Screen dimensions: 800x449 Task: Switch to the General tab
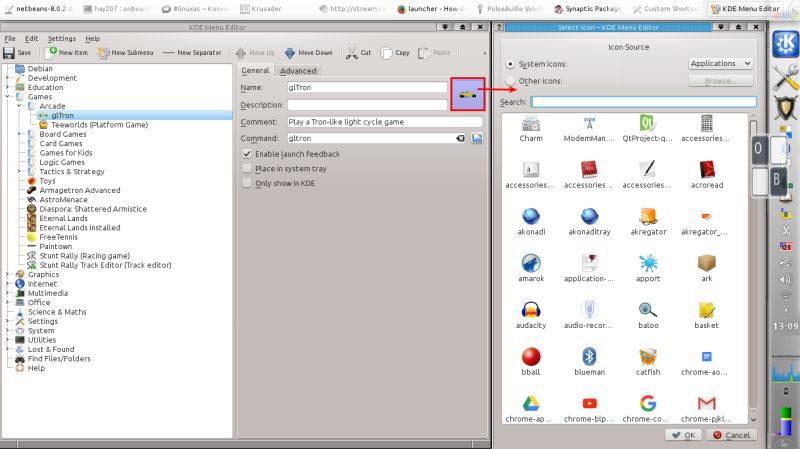click(255, 70)
